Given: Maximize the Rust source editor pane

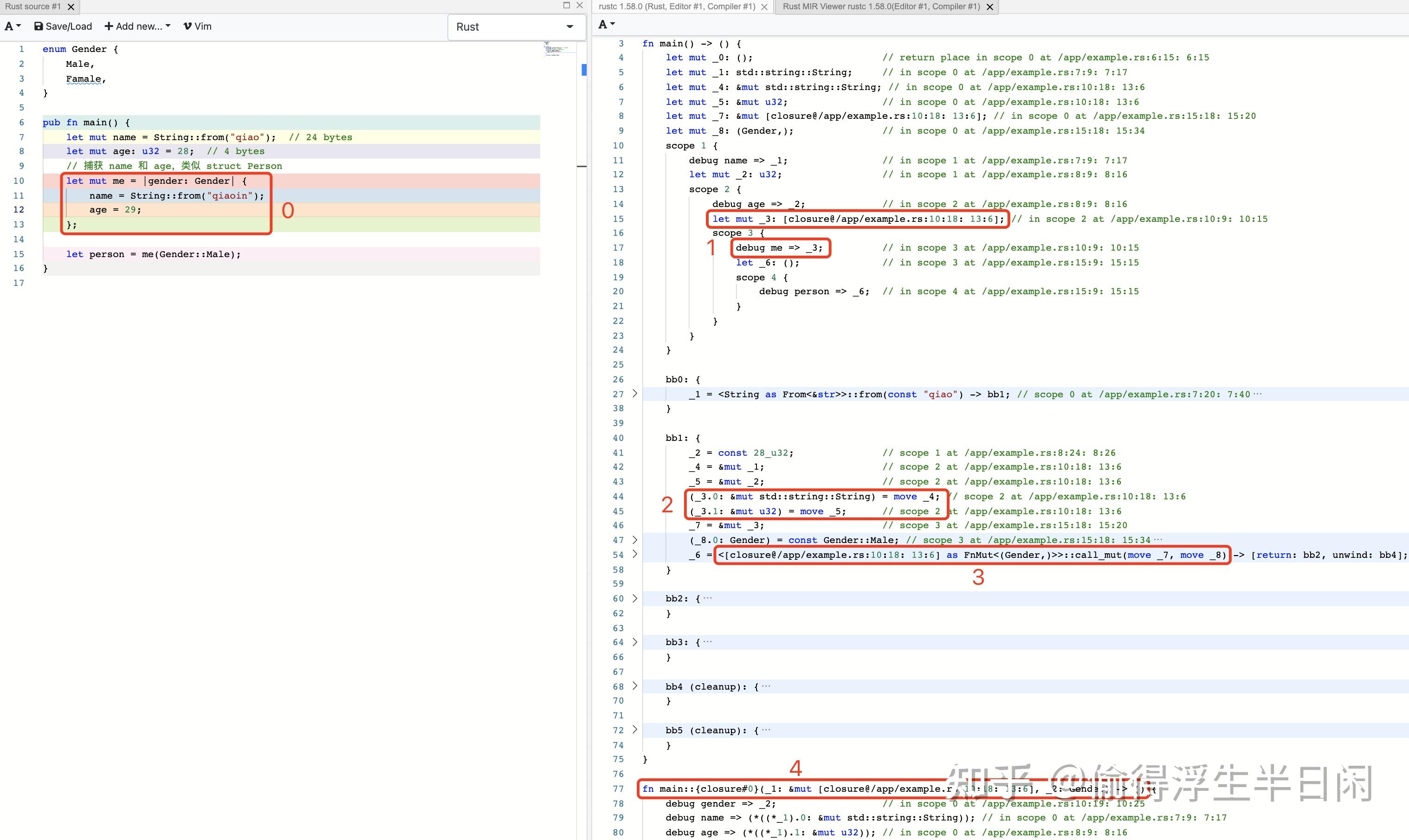Looking at the screenshot, I should (x=566, y=5).
